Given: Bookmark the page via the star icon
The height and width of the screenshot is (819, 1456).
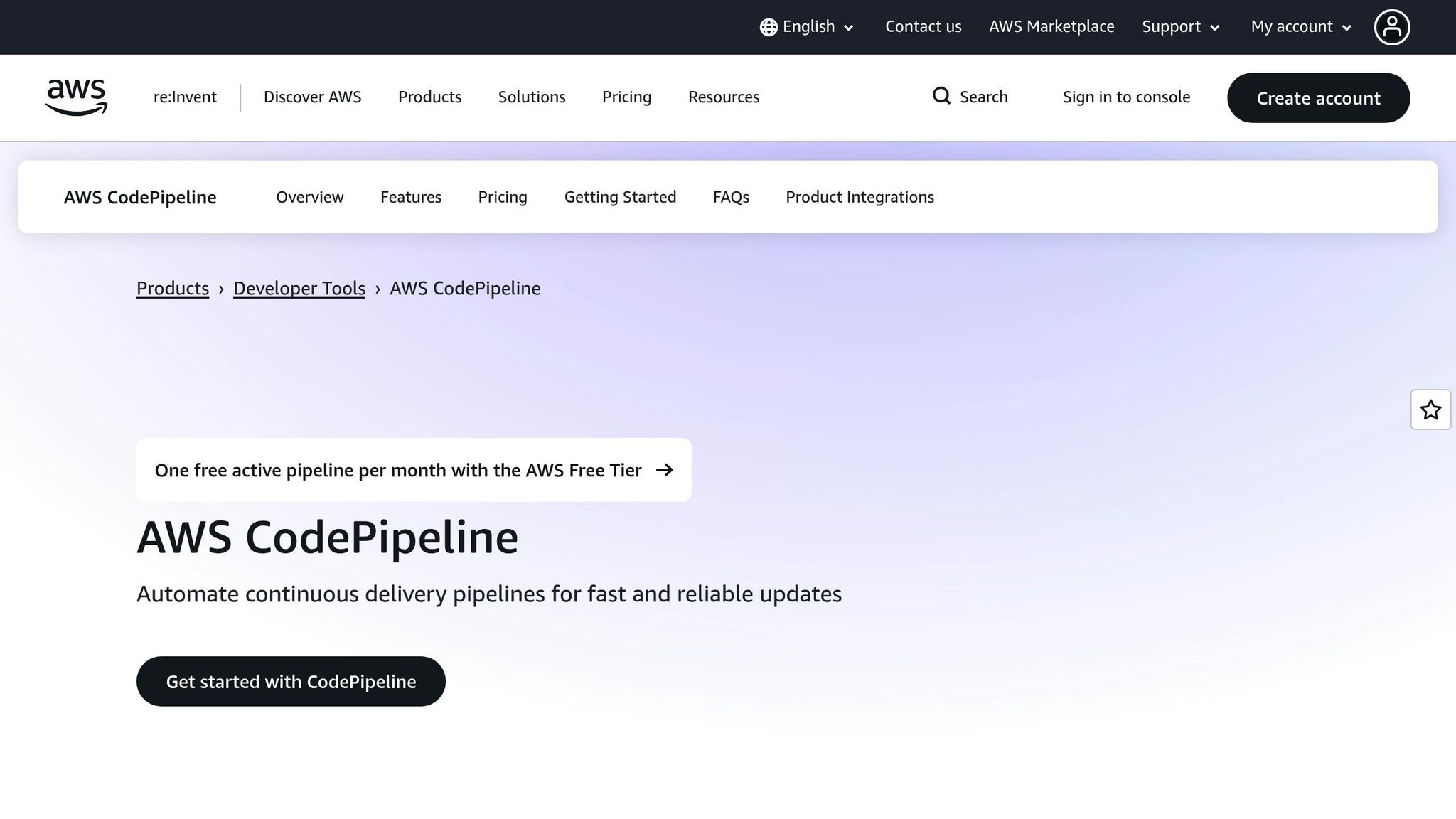Looking at the screenshot, I should (1430, 409).
